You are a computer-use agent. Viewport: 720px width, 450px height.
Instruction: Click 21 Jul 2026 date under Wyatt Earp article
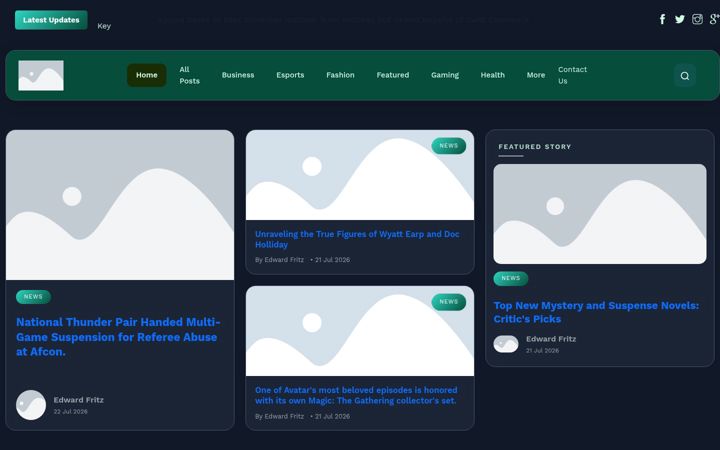pos(332,260)
